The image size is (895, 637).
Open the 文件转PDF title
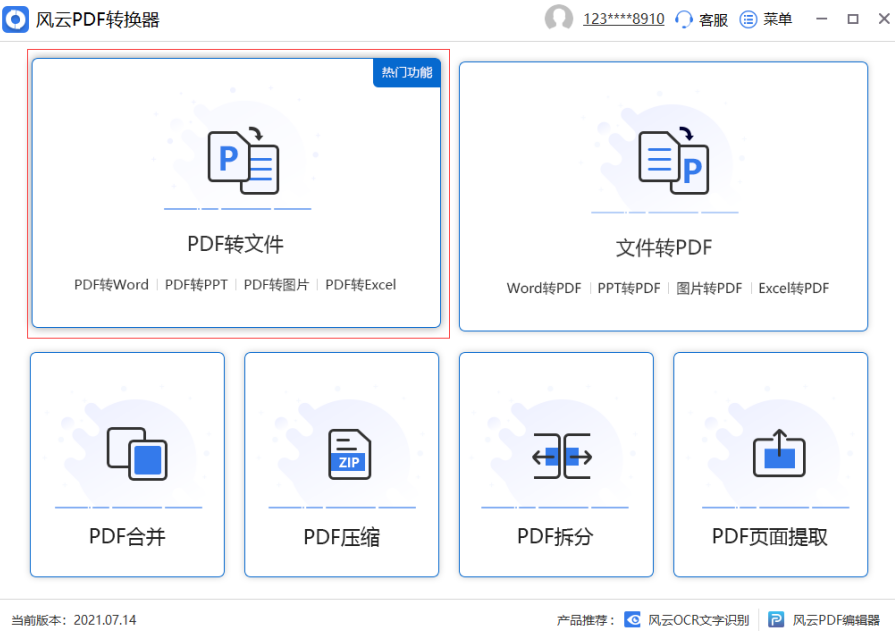click(x=664, y=248)
